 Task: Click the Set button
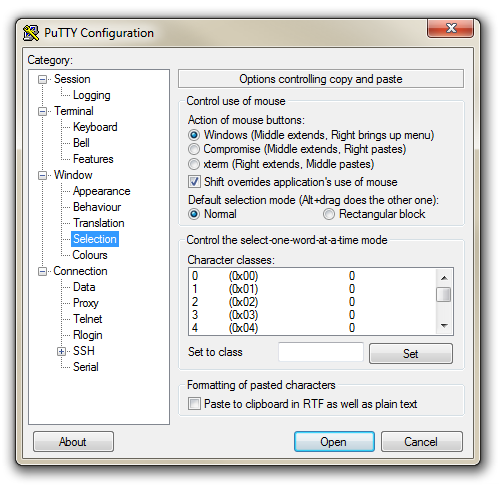411,353
